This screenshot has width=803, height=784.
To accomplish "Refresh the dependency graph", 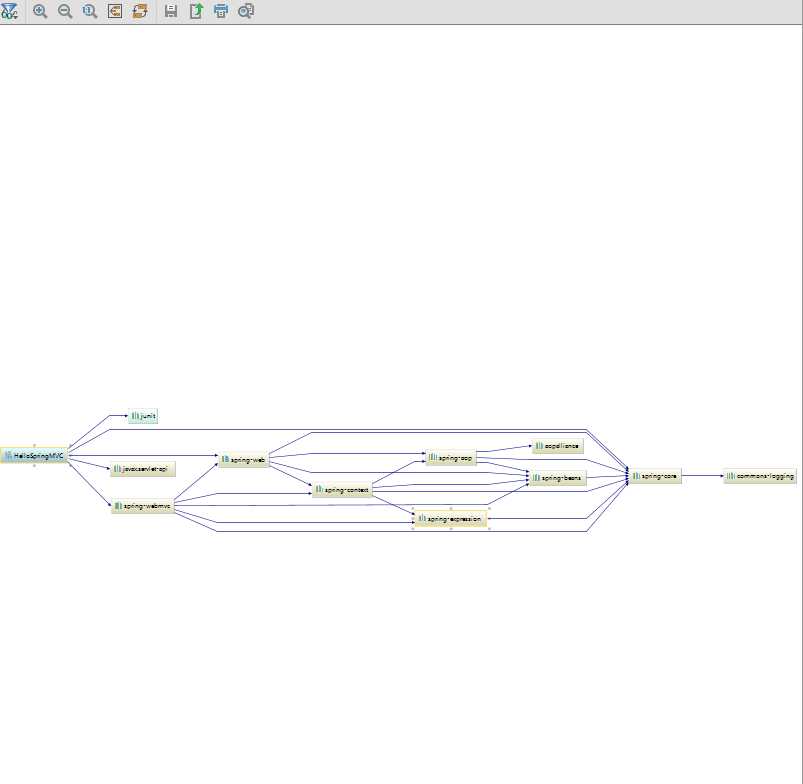I will (140, 11).
